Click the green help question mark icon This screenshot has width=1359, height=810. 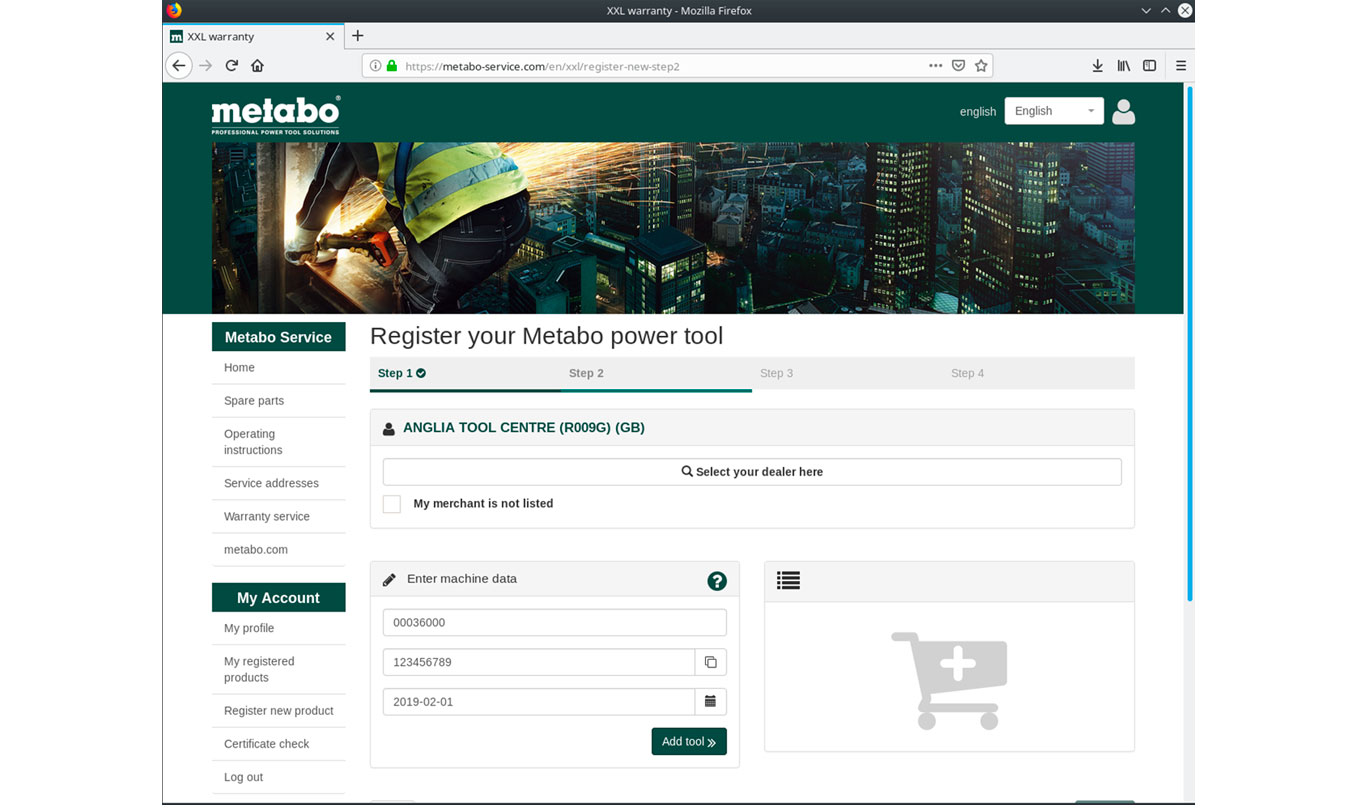click(716, 581)
